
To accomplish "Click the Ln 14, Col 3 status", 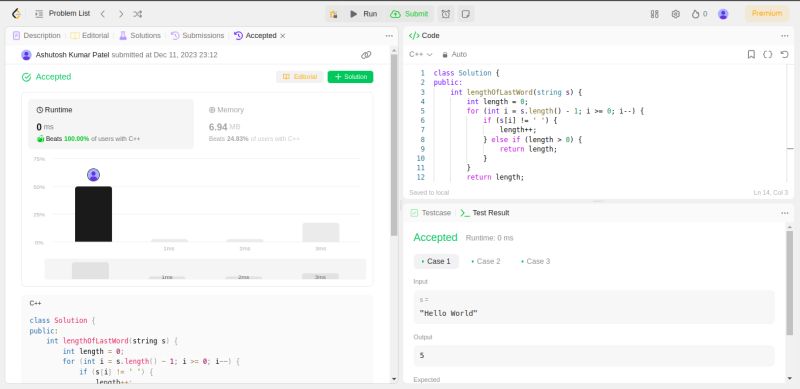I will click(770, 192).
